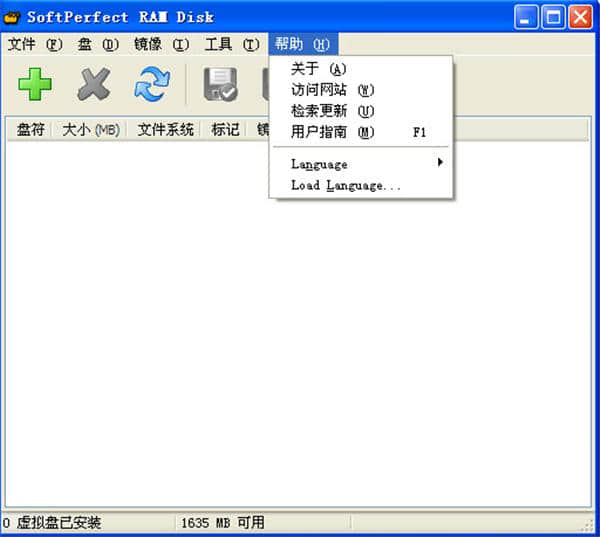Click the 文件系统 column header

tap(165, 129)
